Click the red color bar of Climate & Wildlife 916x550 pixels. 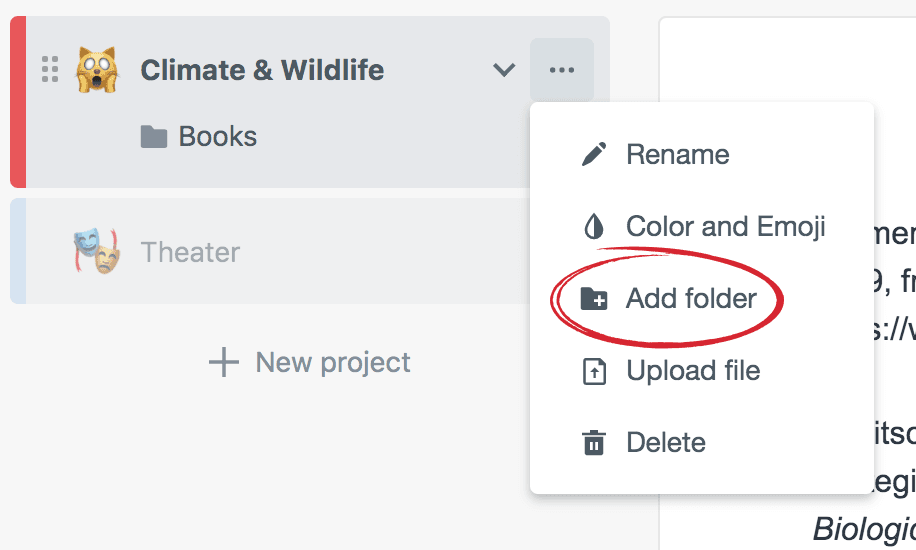[17, 102]
